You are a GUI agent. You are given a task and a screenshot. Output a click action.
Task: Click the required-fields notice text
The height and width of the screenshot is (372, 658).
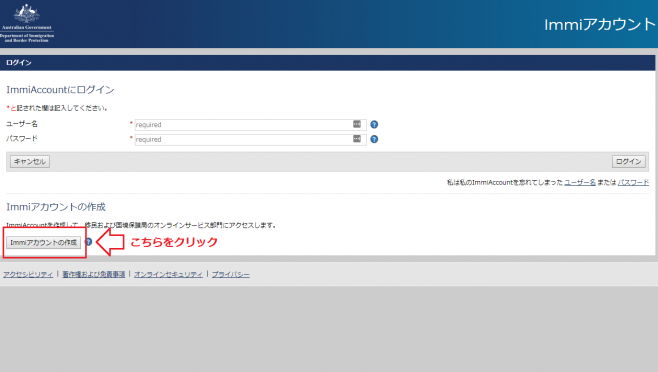pos(57,108)
